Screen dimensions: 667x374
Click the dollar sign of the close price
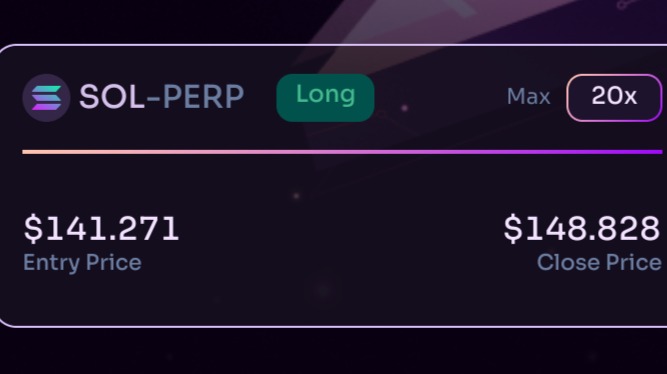coord(513,229)
